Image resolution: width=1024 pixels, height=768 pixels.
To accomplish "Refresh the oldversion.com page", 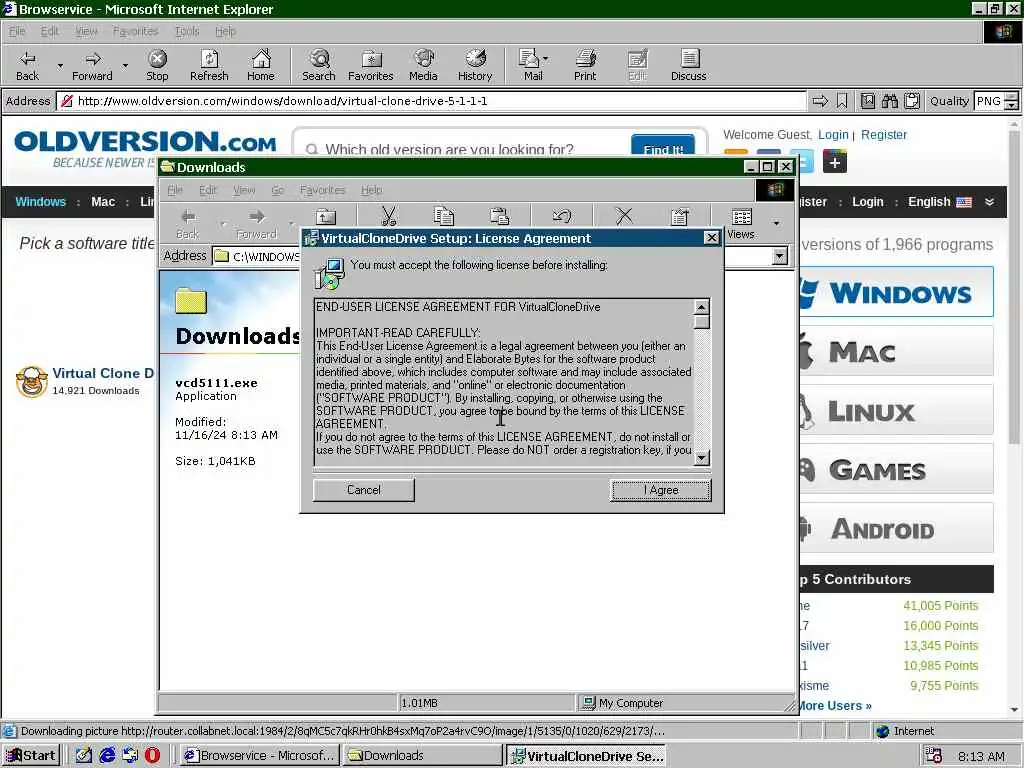I will (209, 65).
